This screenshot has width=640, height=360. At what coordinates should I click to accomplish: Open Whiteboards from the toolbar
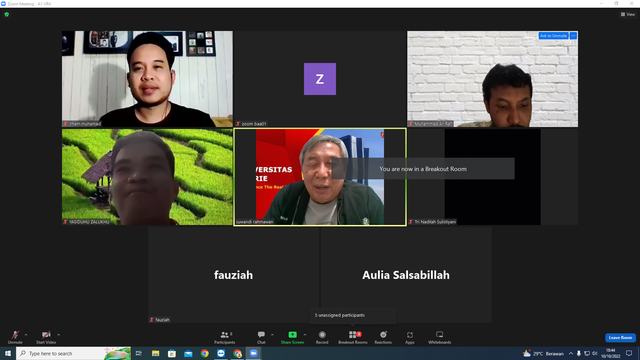[x=440, y=337]
